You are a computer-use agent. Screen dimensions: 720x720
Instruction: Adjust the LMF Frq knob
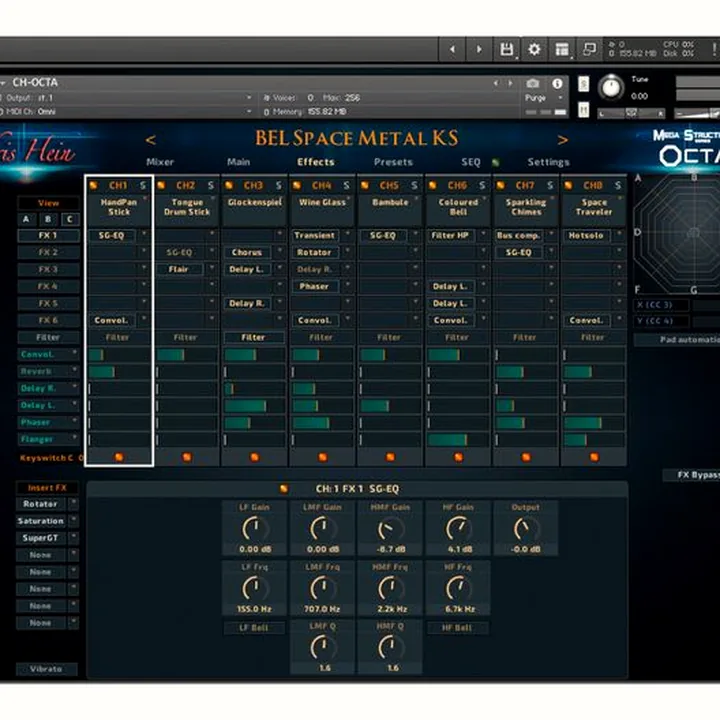click(x=323, y=589)
